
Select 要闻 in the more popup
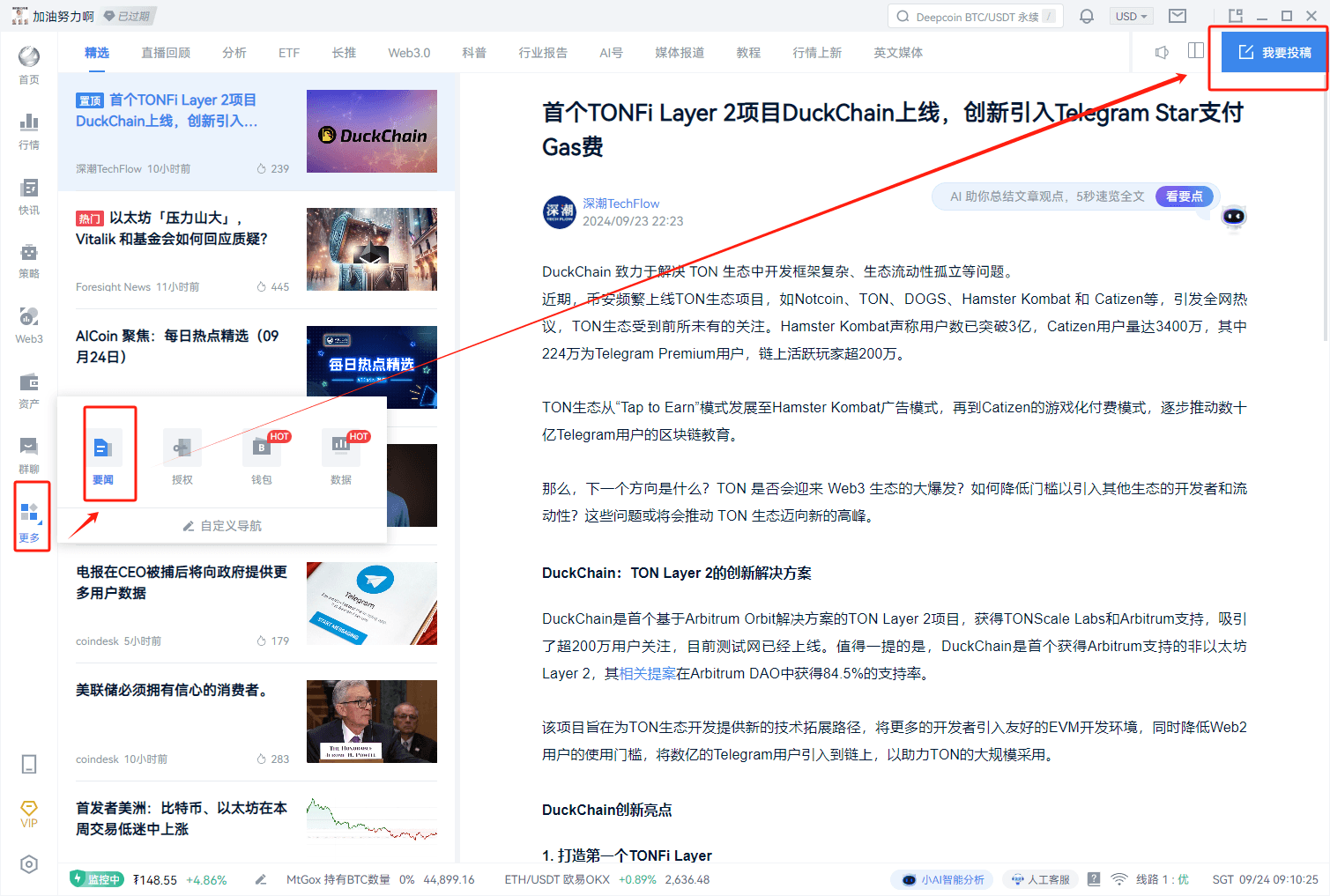(103, 456)
